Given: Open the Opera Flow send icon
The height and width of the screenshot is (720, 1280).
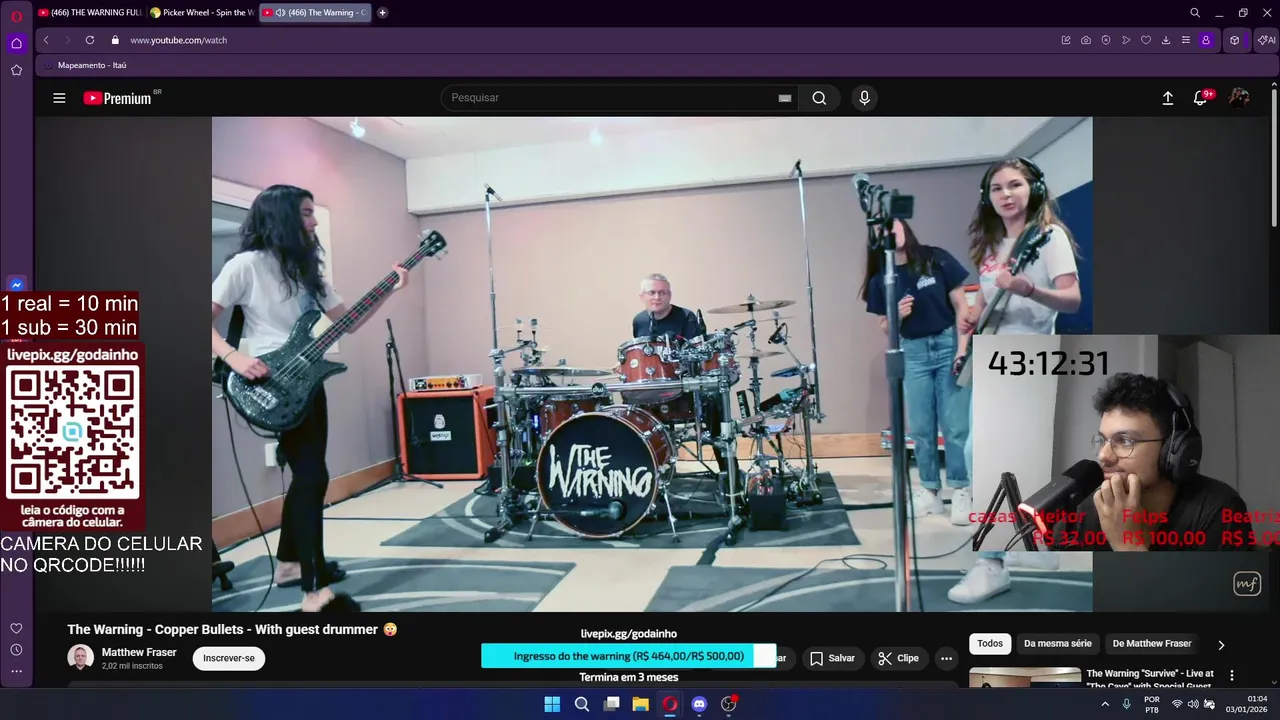Looking at the screenshot, I should (x=1126, y=40).
